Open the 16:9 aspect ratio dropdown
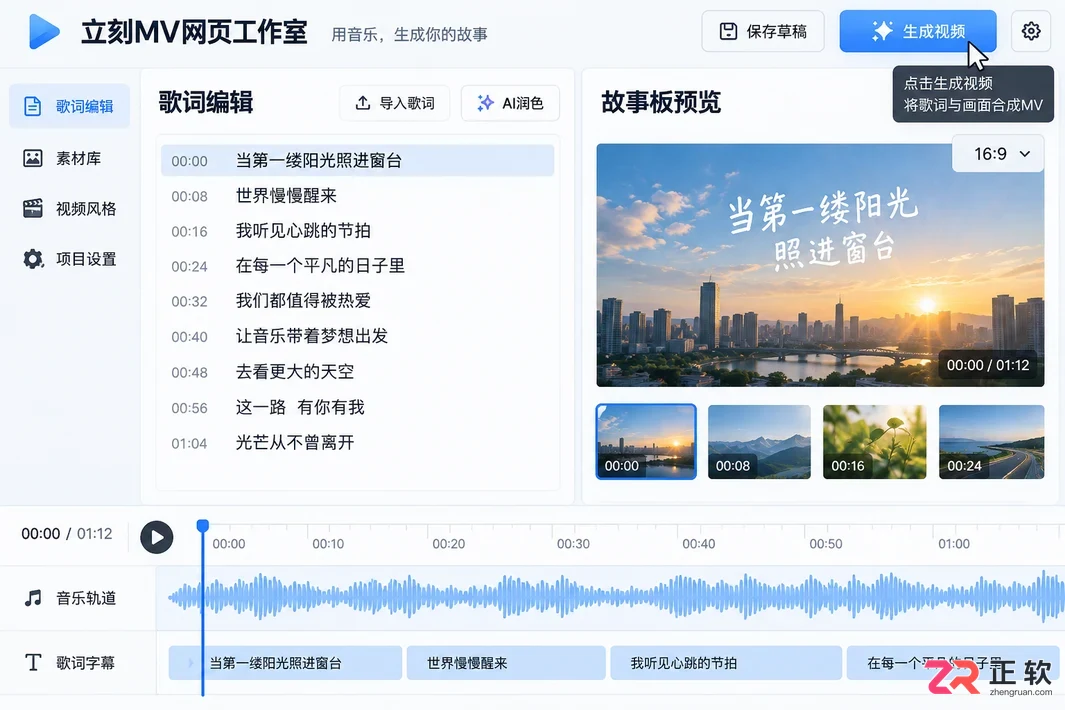 (998, 154)
